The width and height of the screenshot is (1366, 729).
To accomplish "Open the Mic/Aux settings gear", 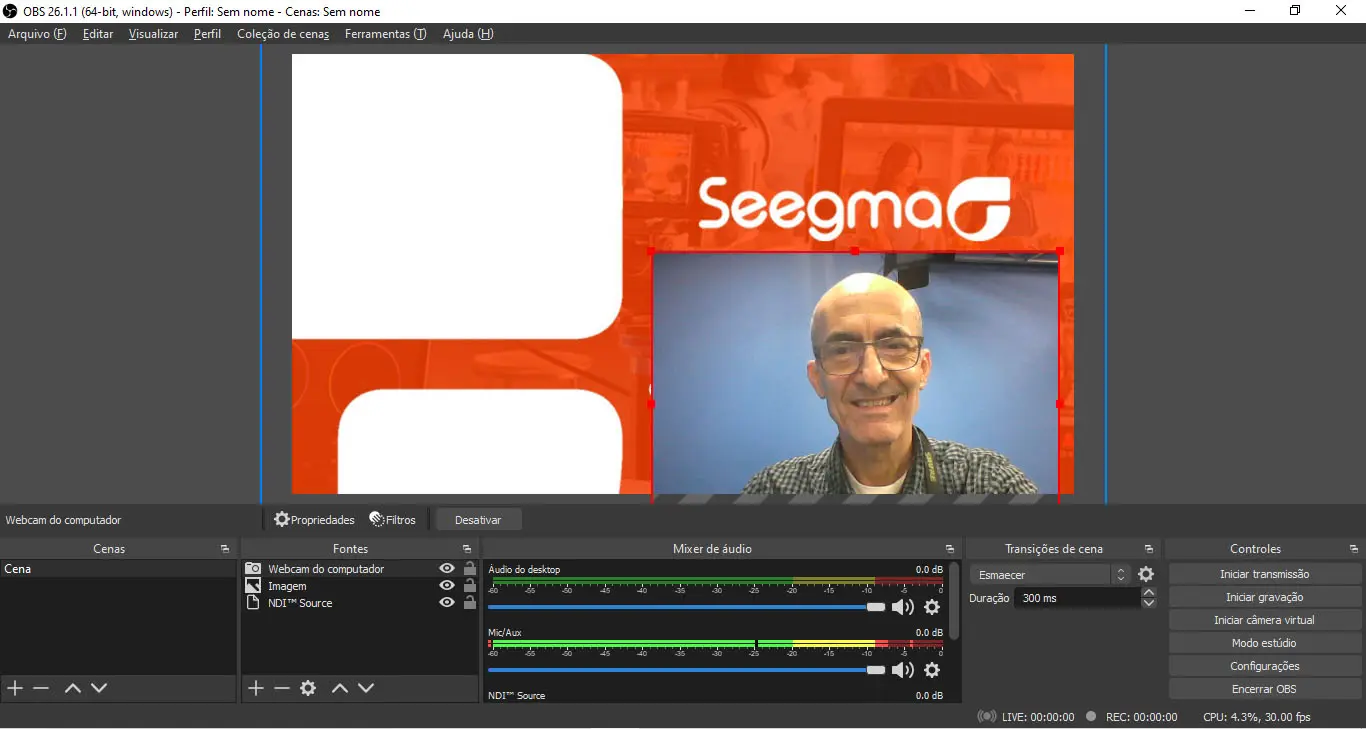I will pos(932,670).
